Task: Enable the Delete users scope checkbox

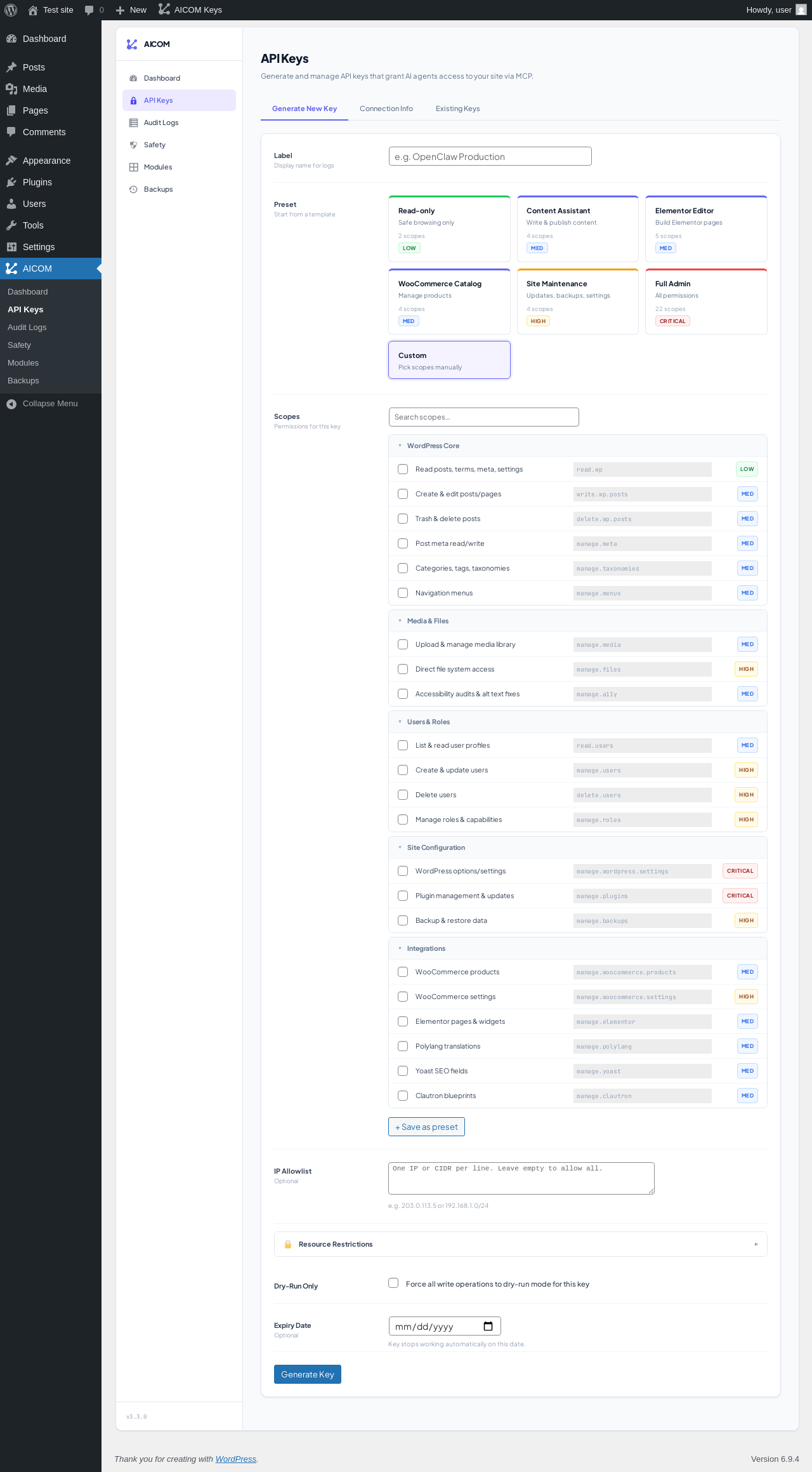Action: 403,795
